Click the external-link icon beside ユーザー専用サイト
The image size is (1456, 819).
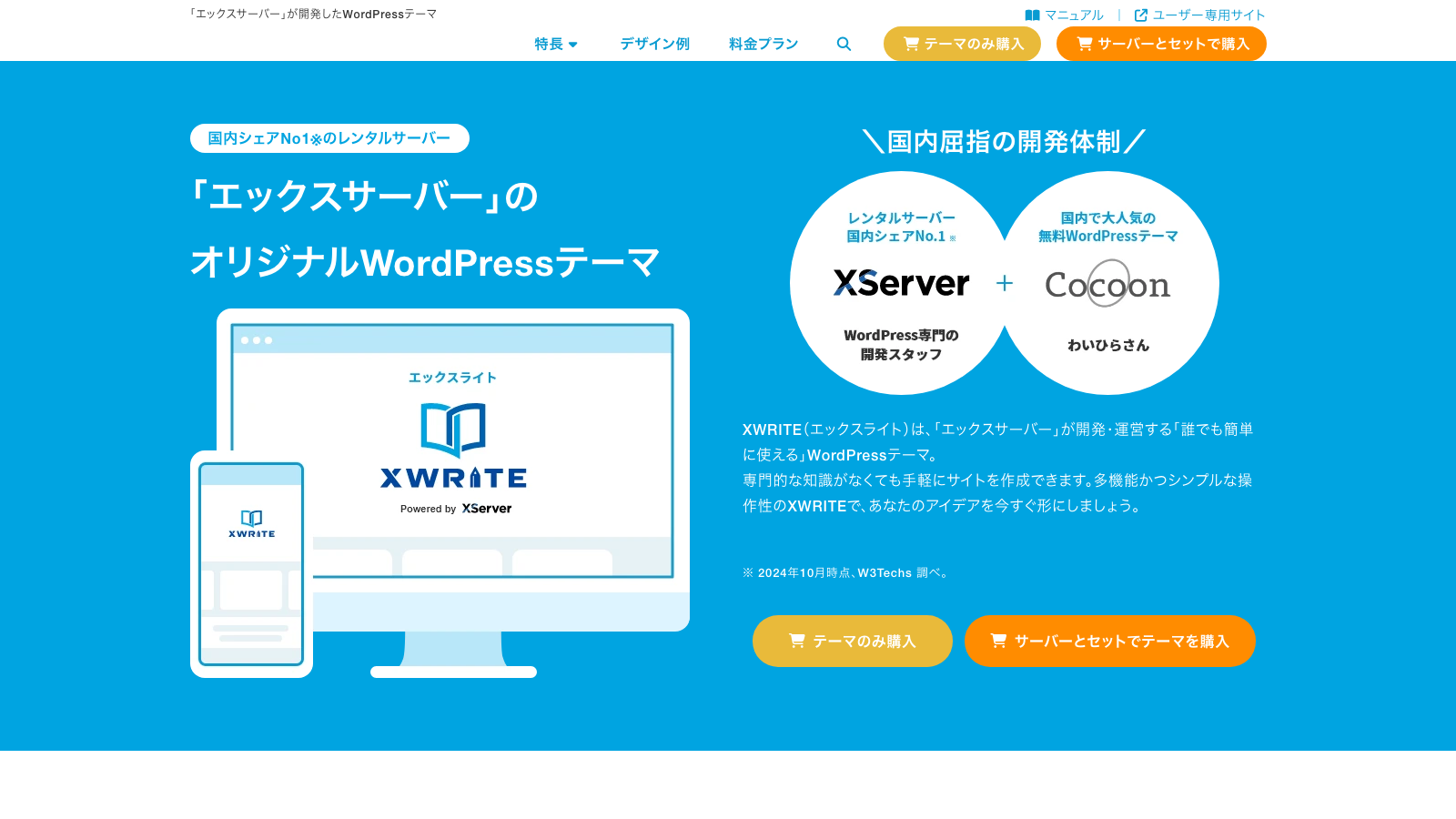[1141, 15]
